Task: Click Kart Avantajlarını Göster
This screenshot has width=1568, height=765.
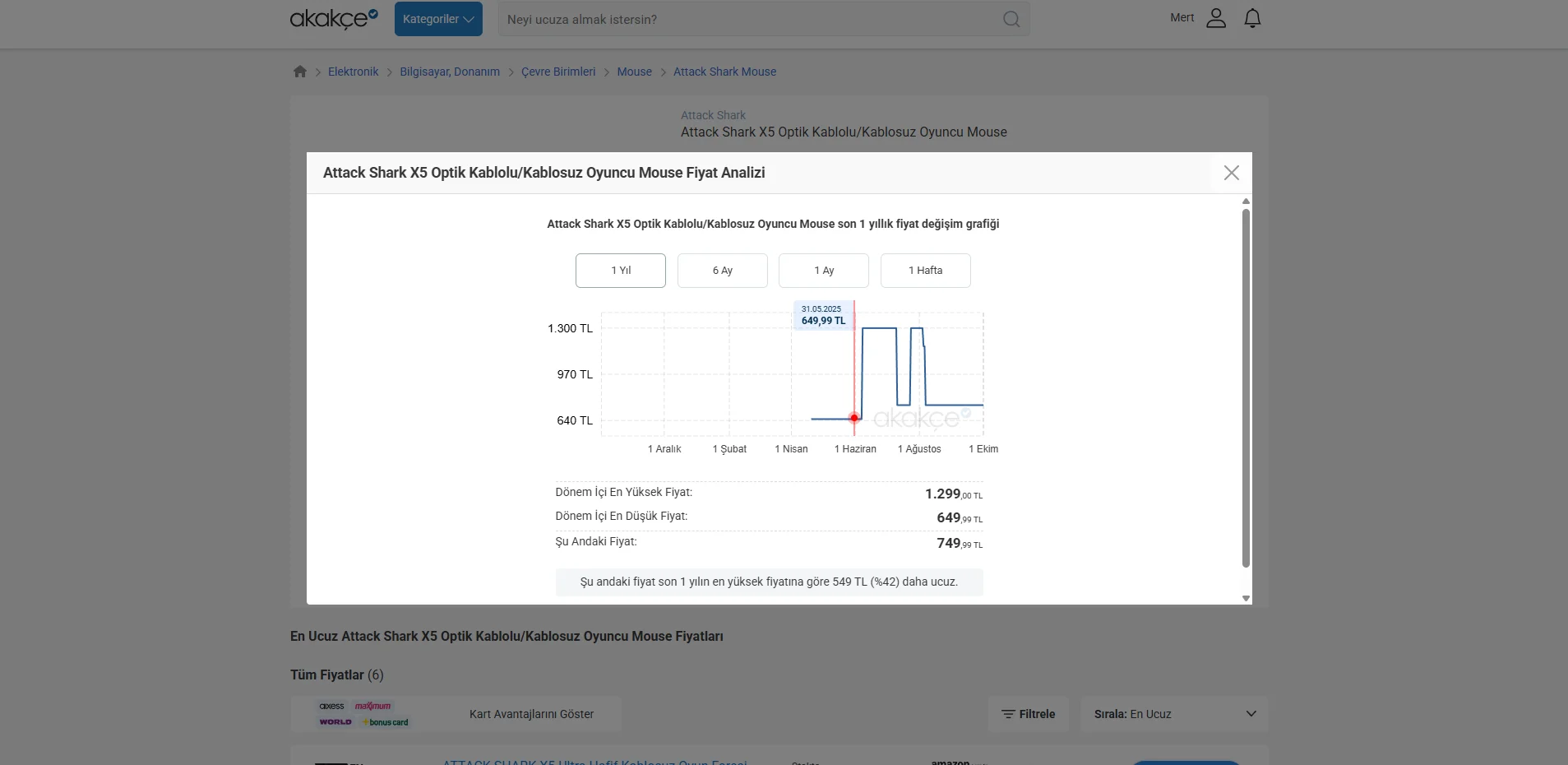Action: (x=531, y=714)
